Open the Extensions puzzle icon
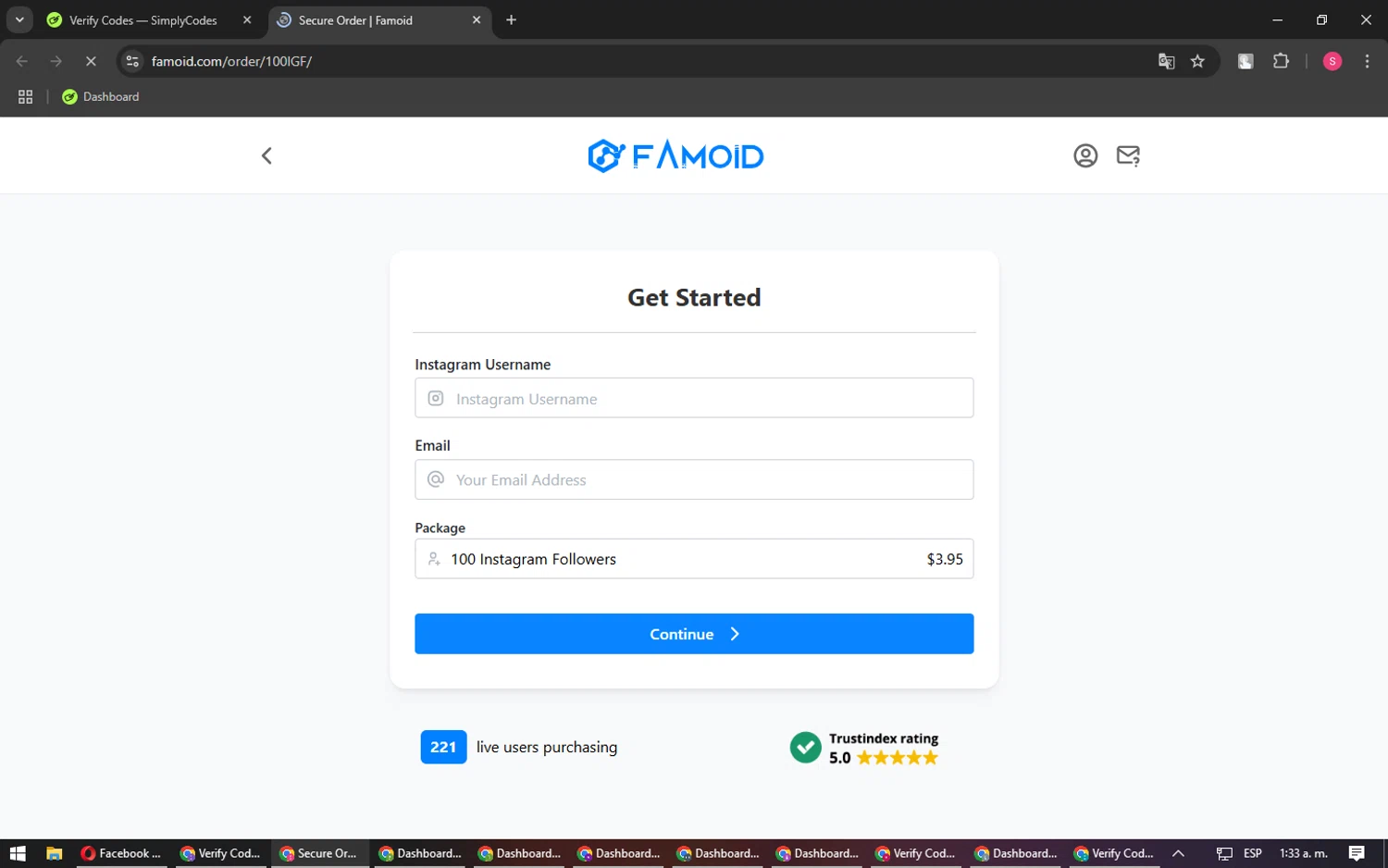The height and width of the screenshot is (868, 1388). (x=1281, y=61)
